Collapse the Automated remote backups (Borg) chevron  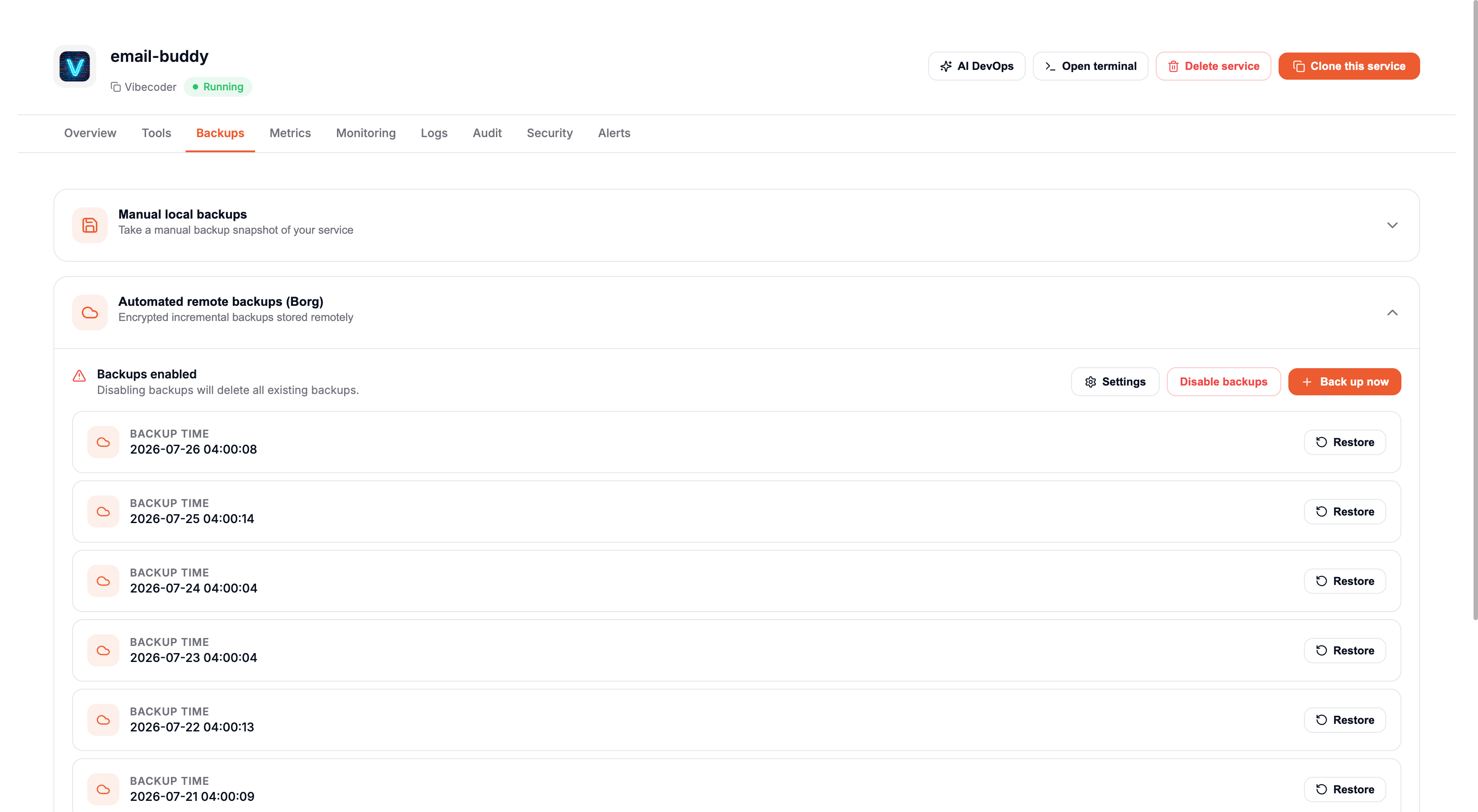pyautogui.click(x=1392, y=312)
